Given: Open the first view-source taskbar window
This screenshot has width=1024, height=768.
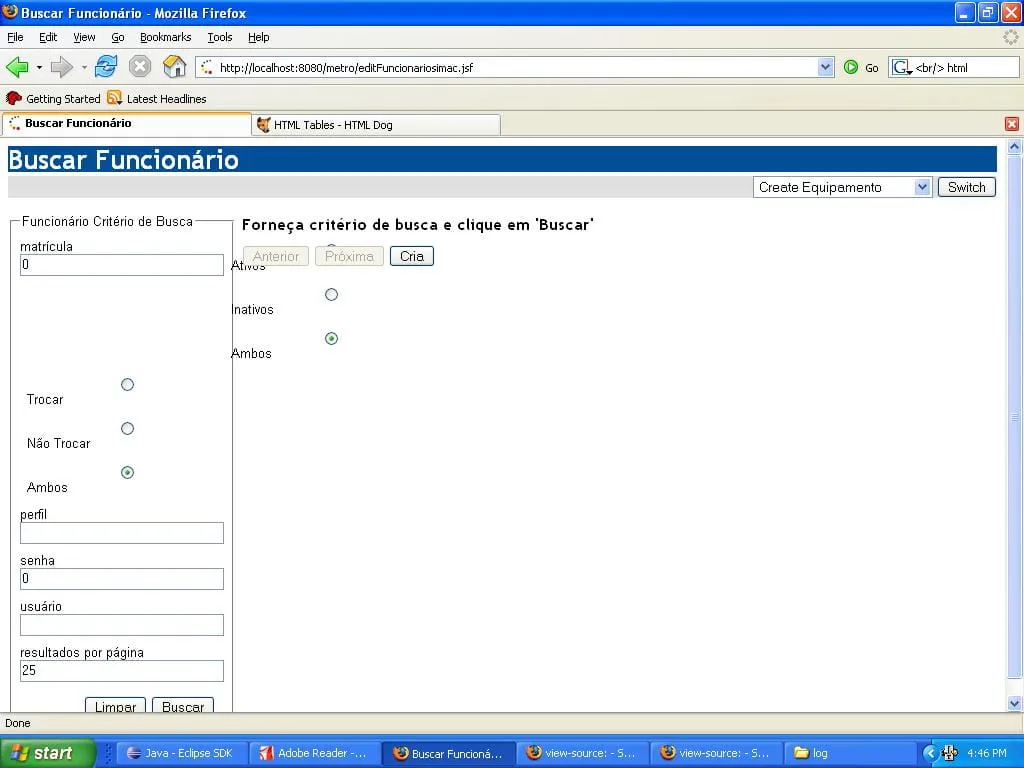Looking at the screenshot, I should click(582, 753).
